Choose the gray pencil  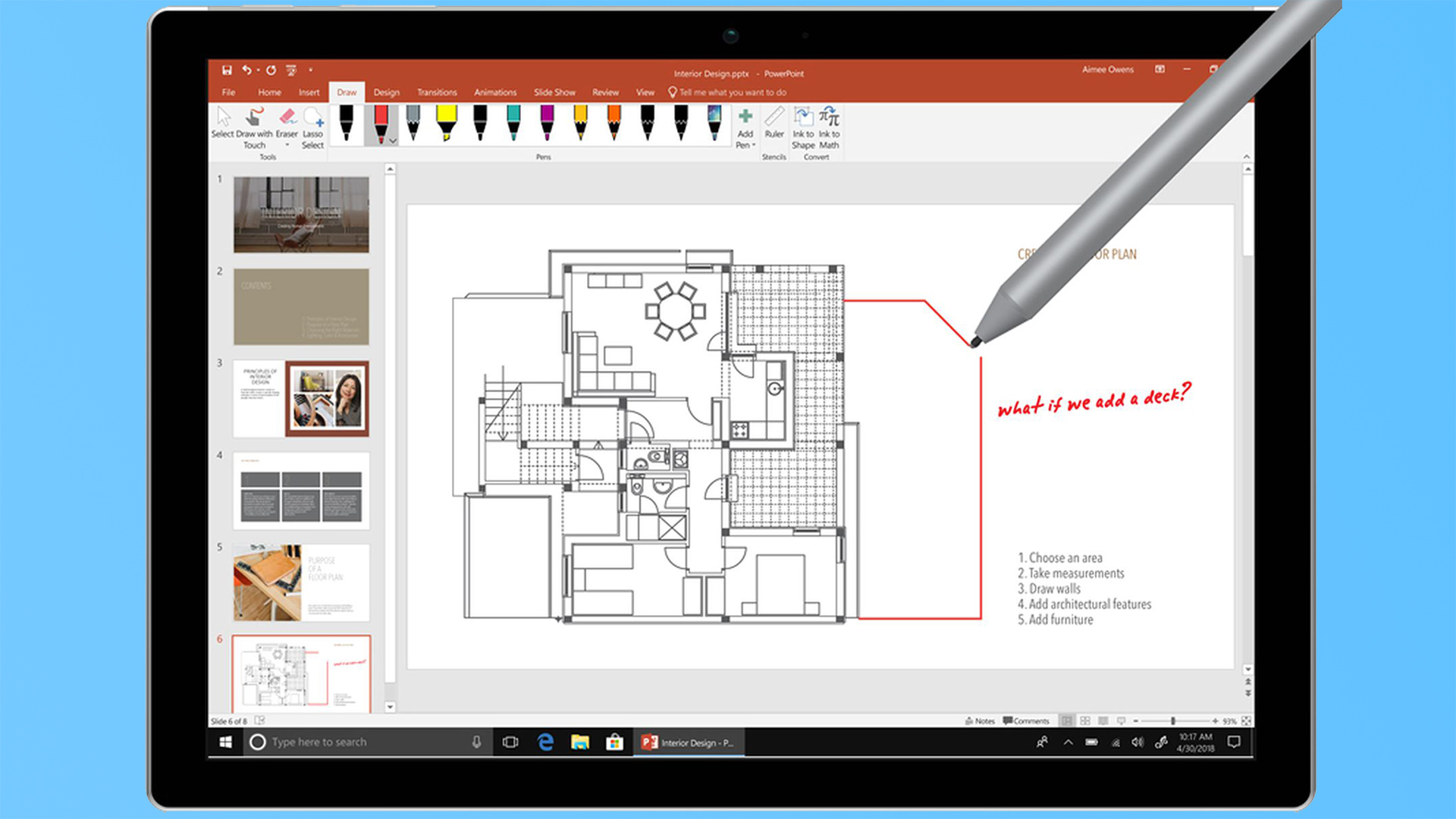tap(413, 124)
